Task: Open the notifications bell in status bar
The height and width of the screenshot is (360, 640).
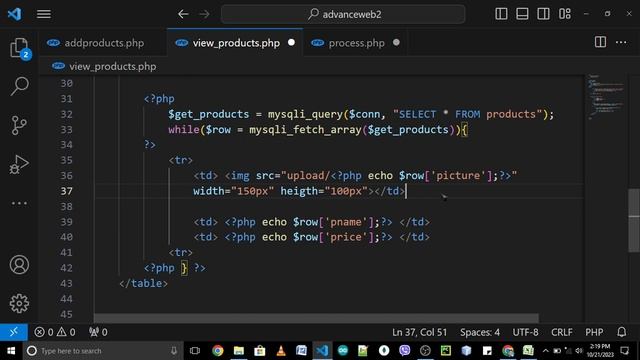Action: point(621,332)
